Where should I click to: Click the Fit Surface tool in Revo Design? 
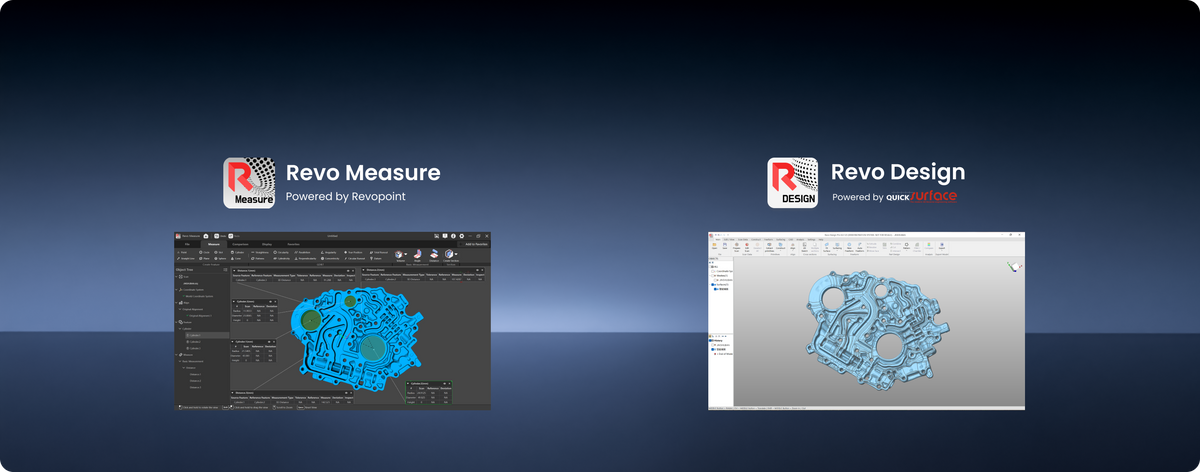point(826,246)
